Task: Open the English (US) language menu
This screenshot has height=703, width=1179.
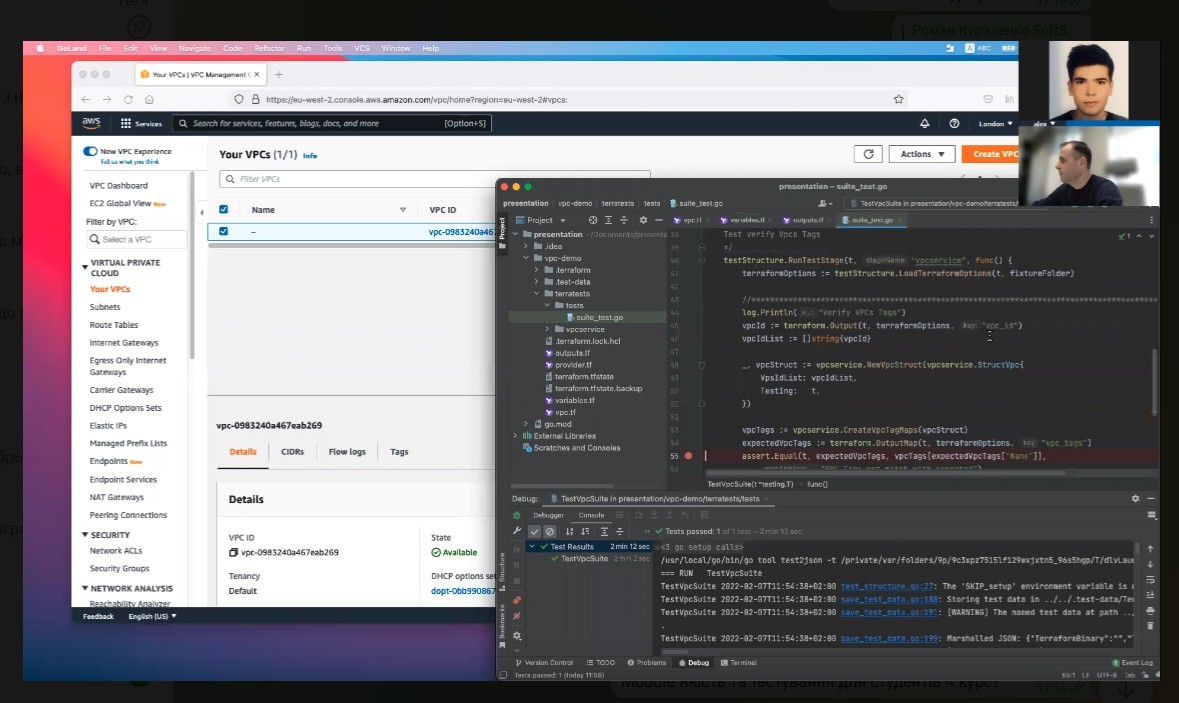Action: point(153,617)
